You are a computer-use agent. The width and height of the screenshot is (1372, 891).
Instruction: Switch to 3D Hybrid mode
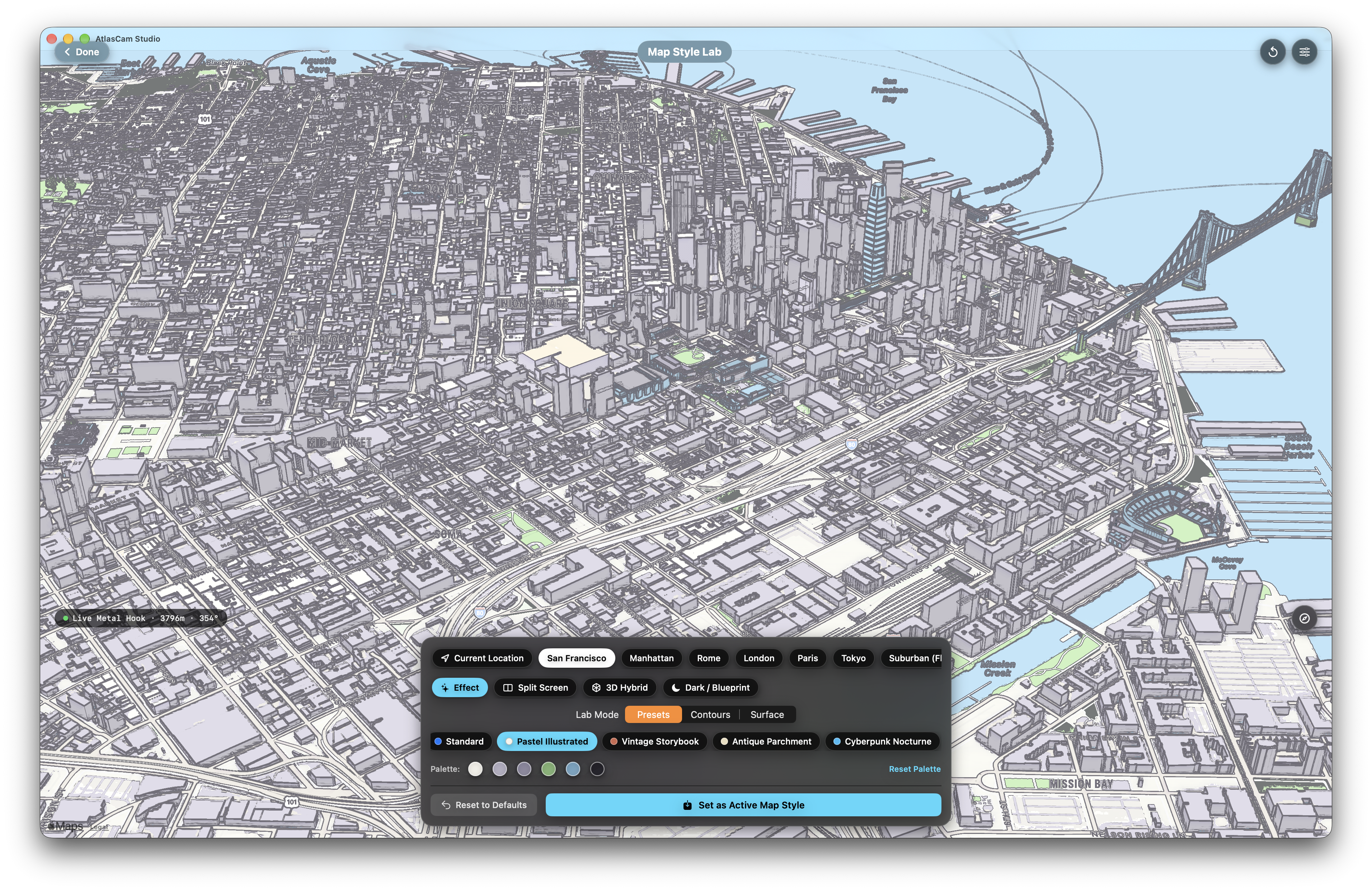(620, 687)
